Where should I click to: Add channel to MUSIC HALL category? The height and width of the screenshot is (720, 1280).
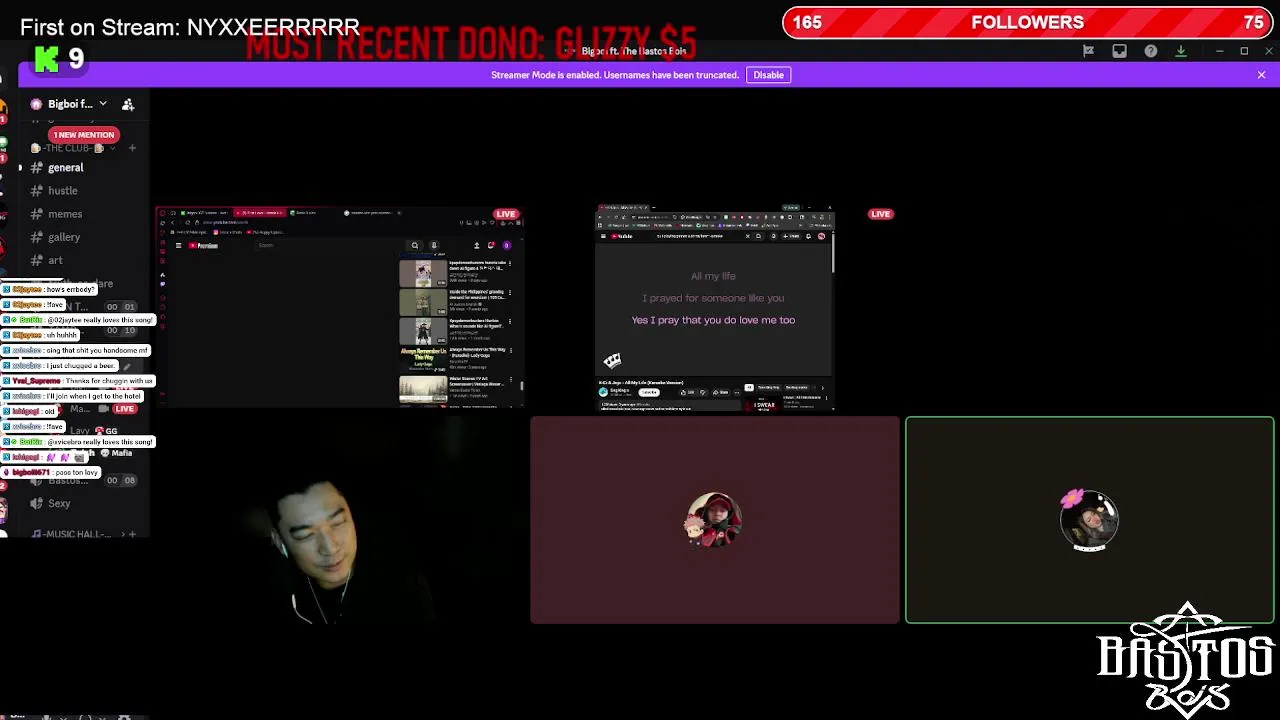click(132, 534)
